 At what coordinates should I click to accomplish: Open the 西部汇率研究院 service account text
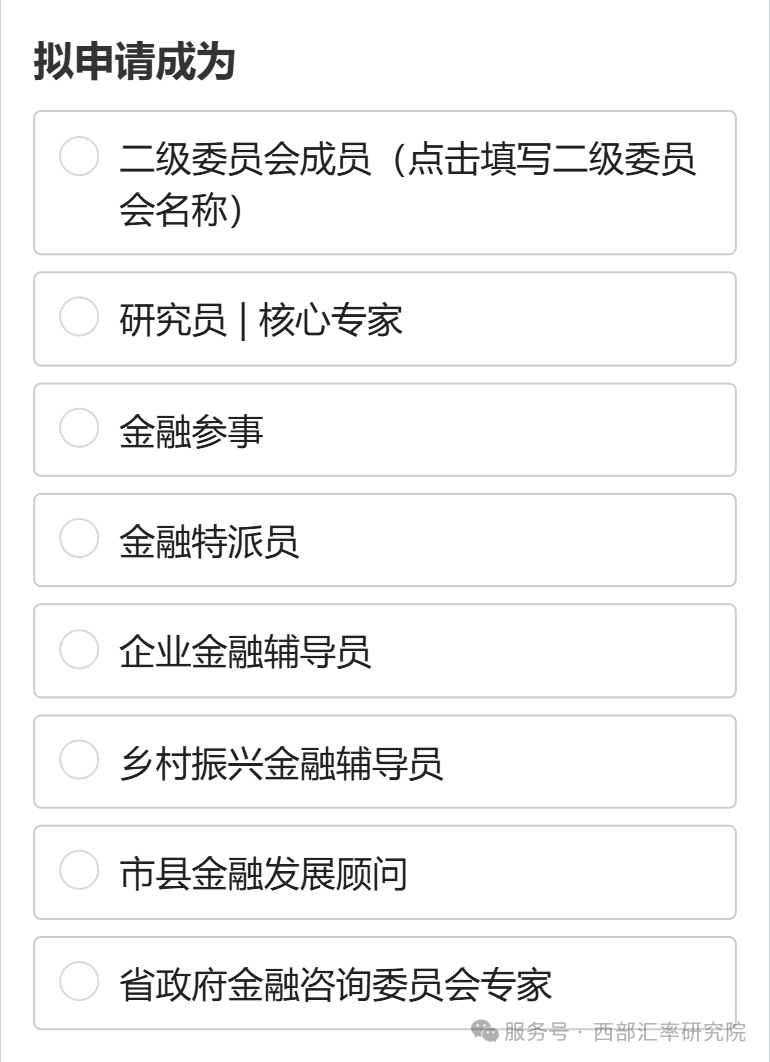tap(670, 1032)
